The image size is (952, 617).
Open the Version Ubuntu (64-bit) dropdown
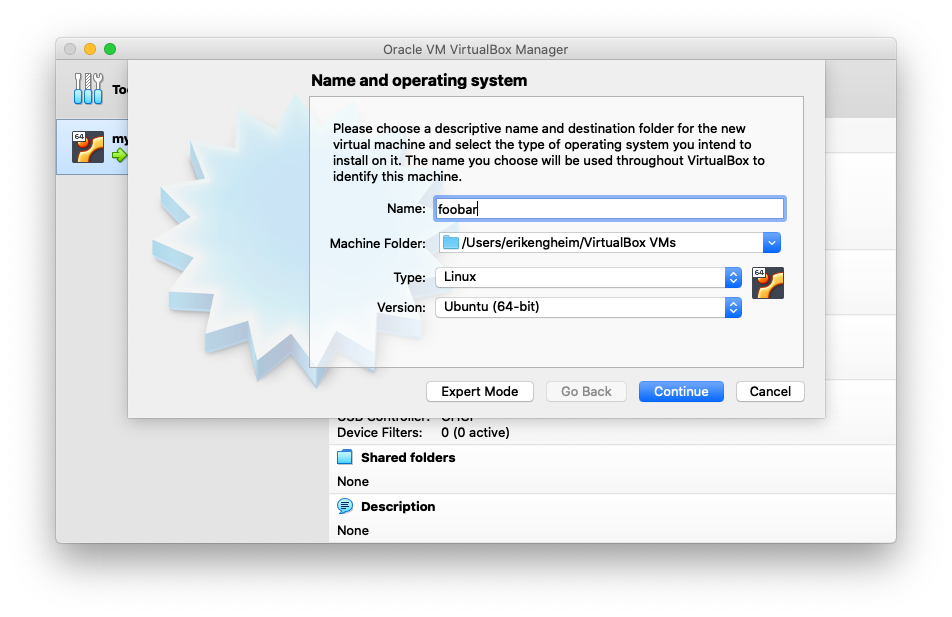tap(588, 307)
